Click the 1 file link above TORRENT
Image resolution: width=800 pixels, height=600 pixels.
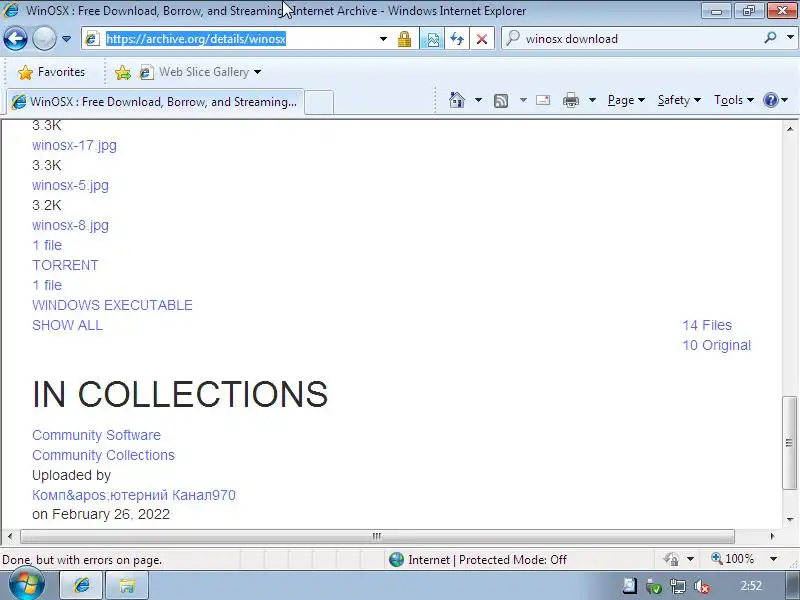(x=47, y=245)
